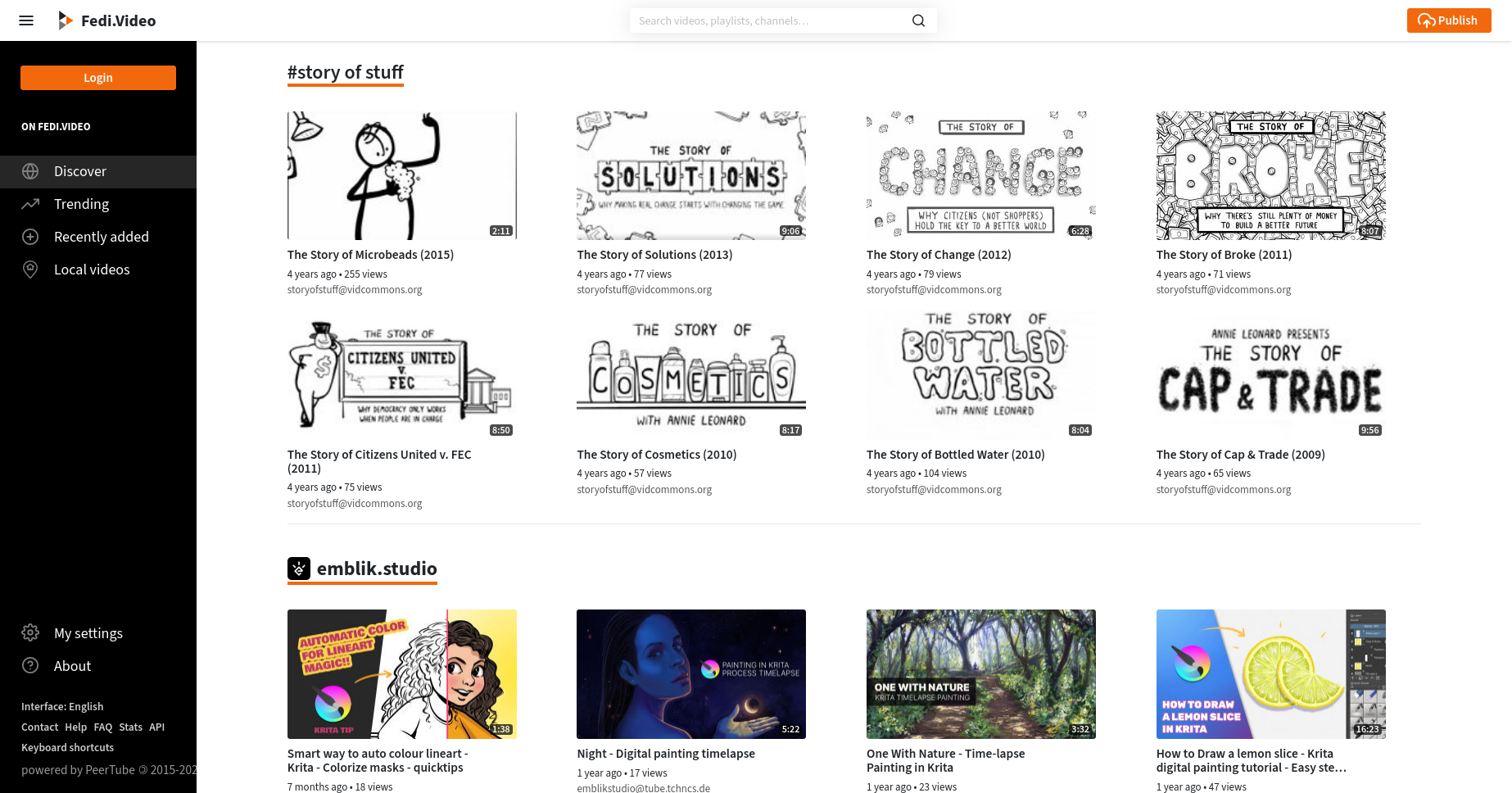
Task: Open The Story of Solutions thumbnail
Action: coord(691,175)
